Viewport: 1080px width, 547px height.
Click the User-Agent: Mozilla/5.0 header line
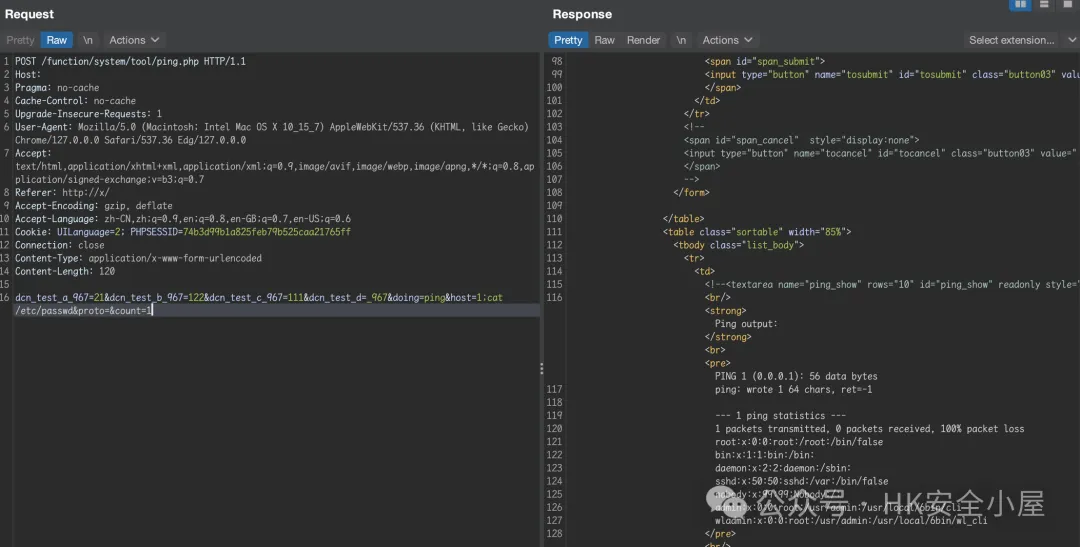(x=272, y=127)
